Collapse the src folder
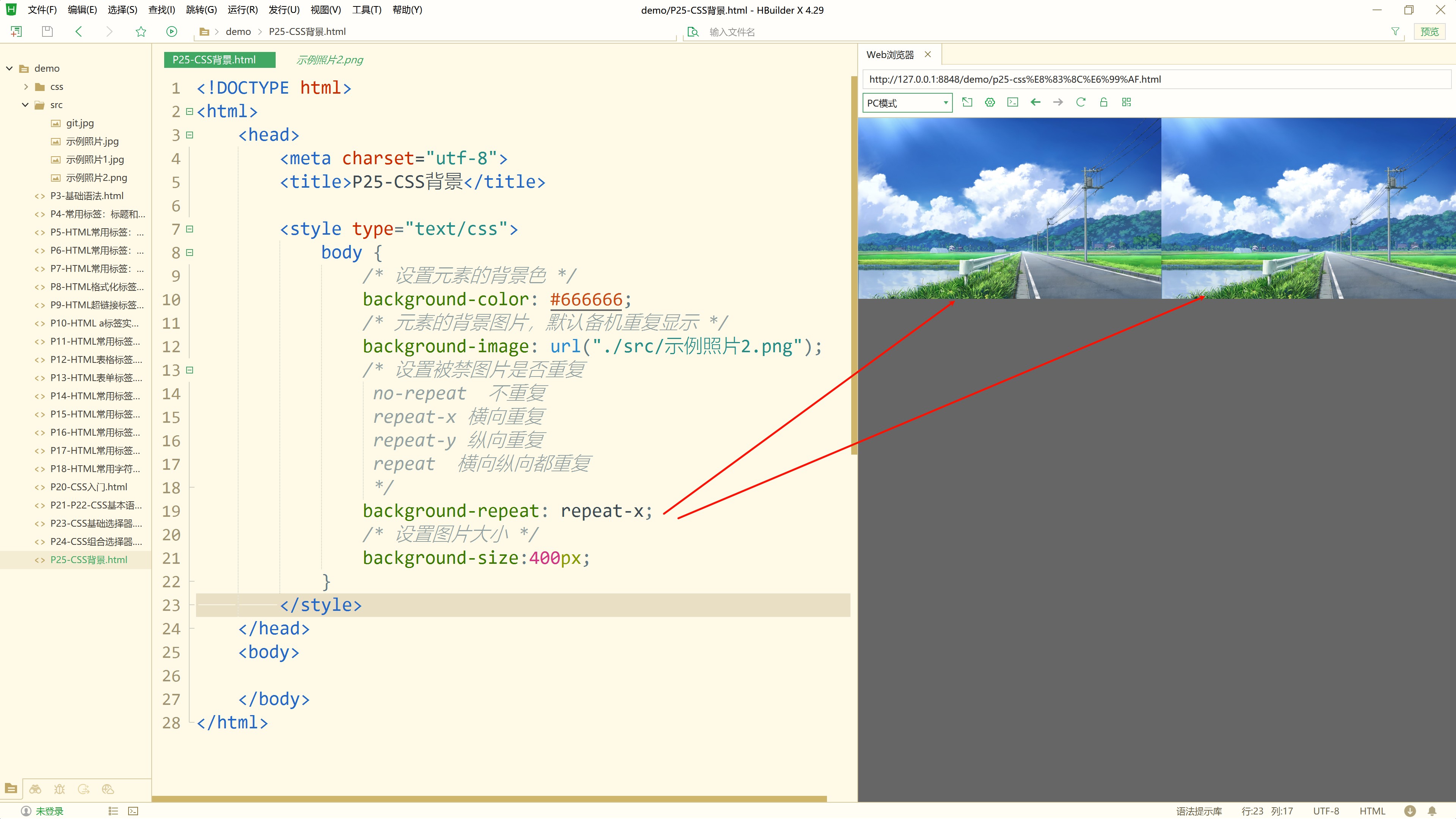Viewport: 1456px width, 819px height. (25, 105)
